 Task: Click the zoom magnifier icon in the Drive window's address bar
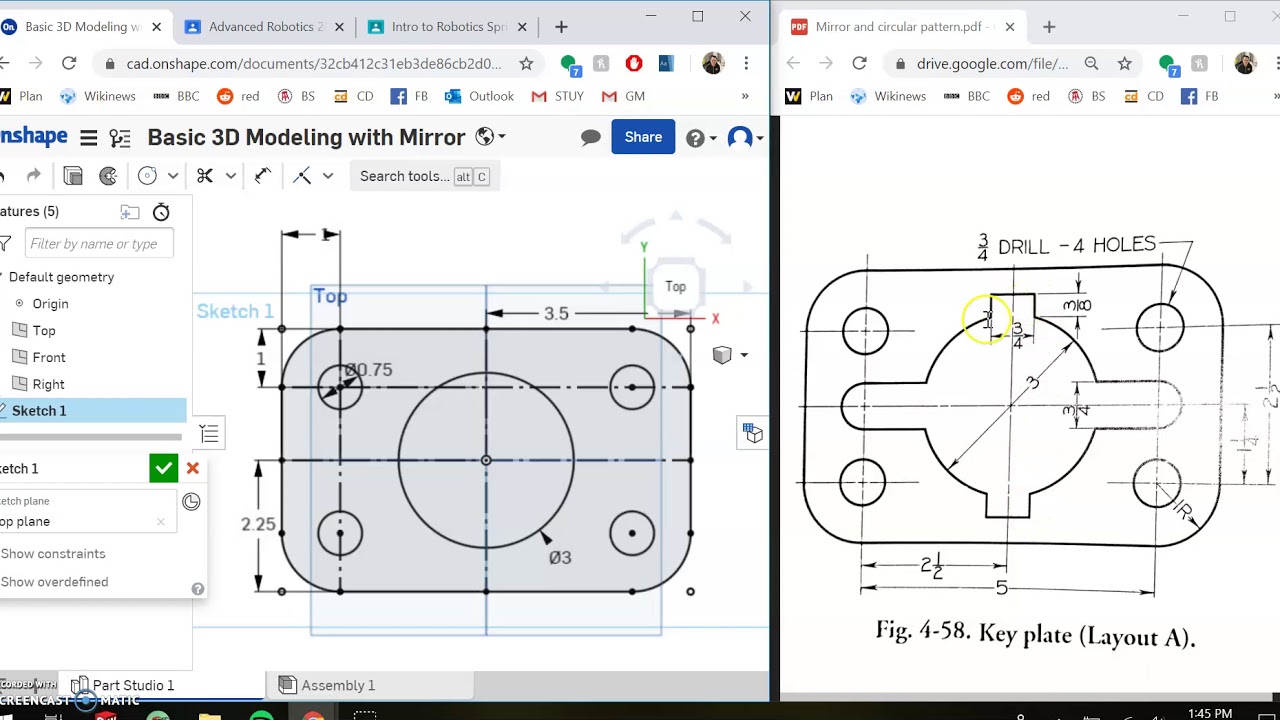pos(1092,63)
